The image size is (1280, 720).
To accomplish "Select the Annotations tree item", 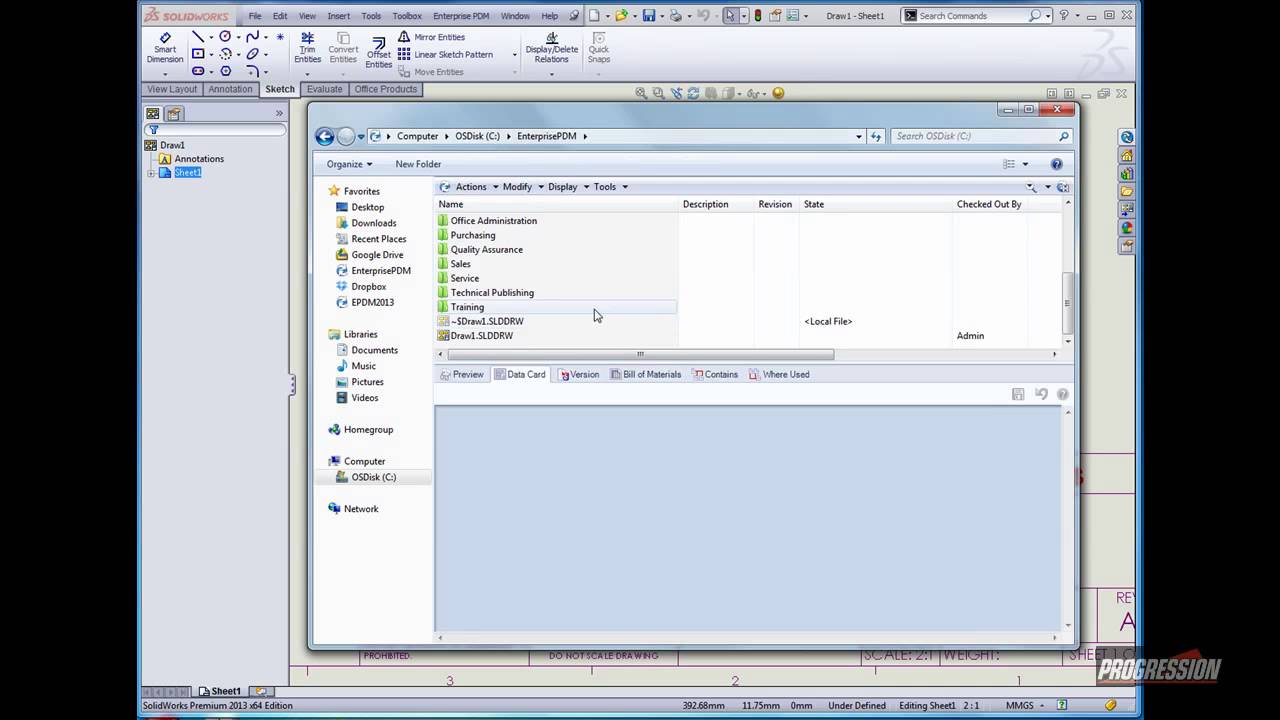I will (x=199, y=159).
